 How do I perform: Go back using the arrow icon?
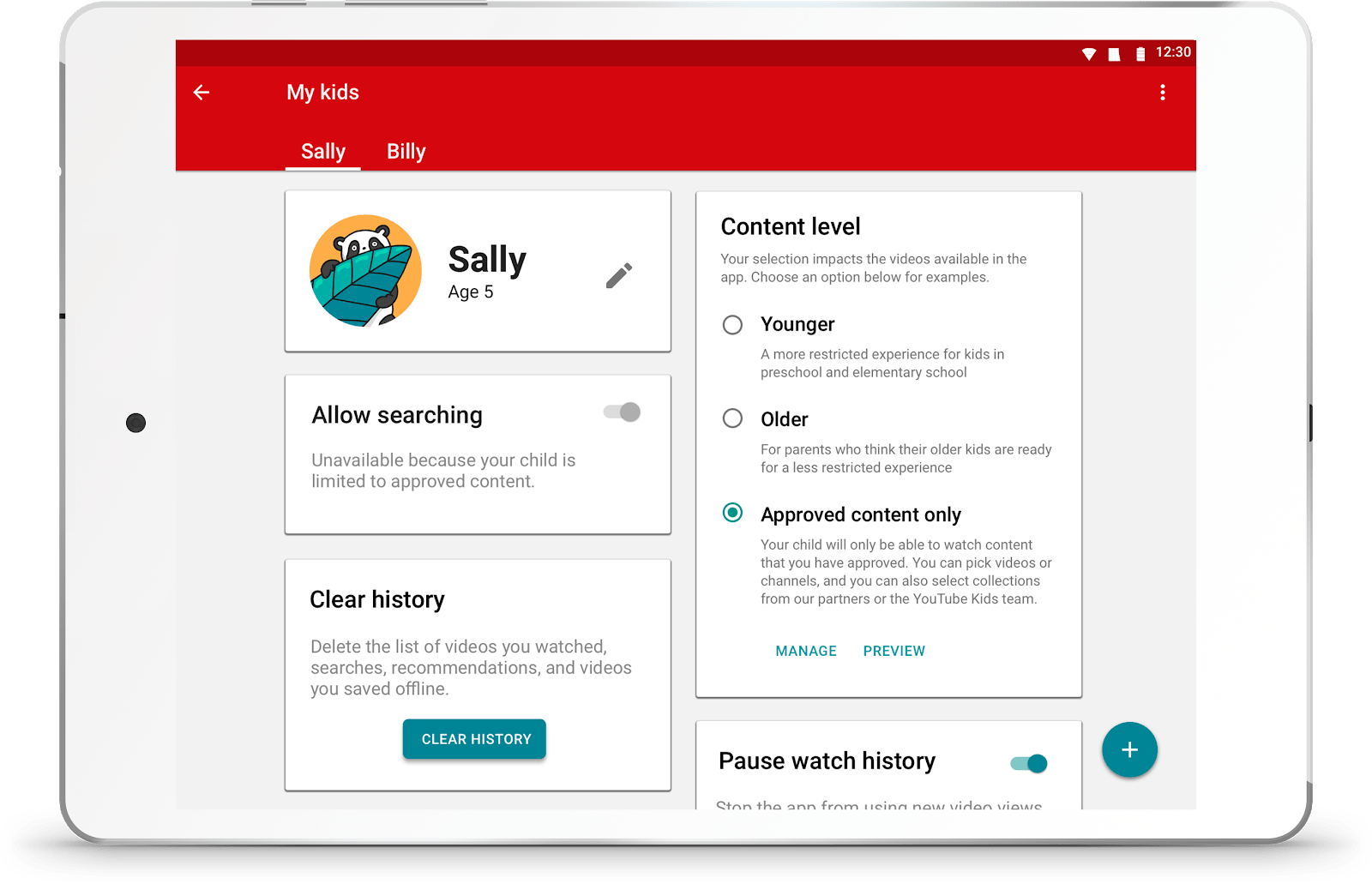pyautogui.click(x=202, y=93)
